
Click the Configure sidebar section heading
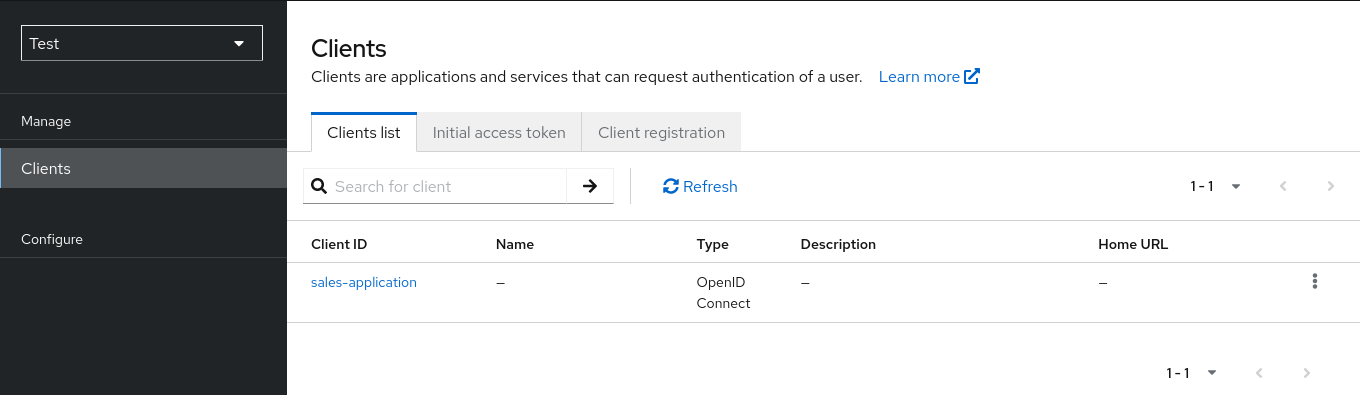[52, 239]
